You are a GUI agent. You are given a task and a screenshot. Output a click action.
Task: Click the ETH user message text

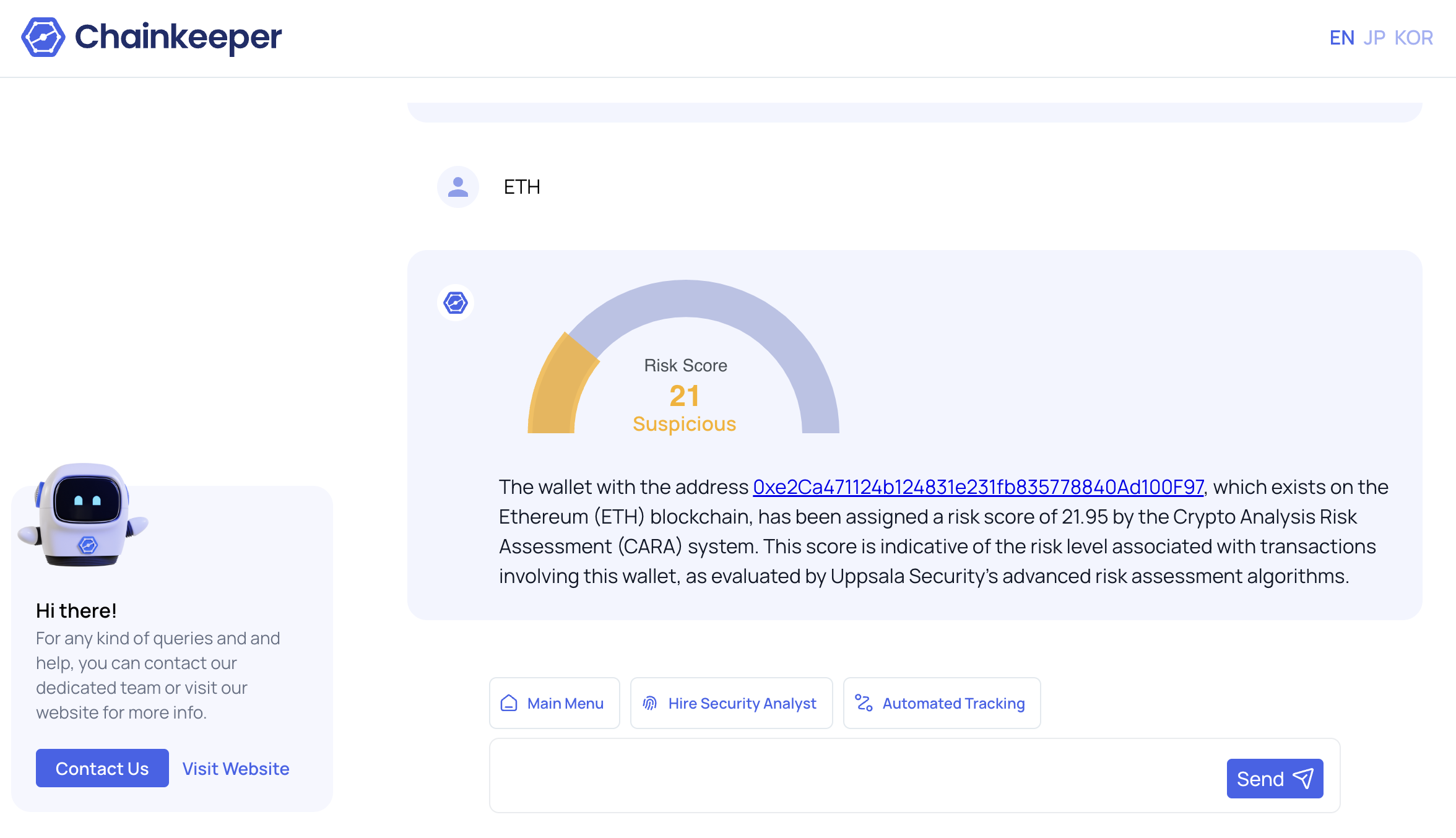tap(522, 187)
